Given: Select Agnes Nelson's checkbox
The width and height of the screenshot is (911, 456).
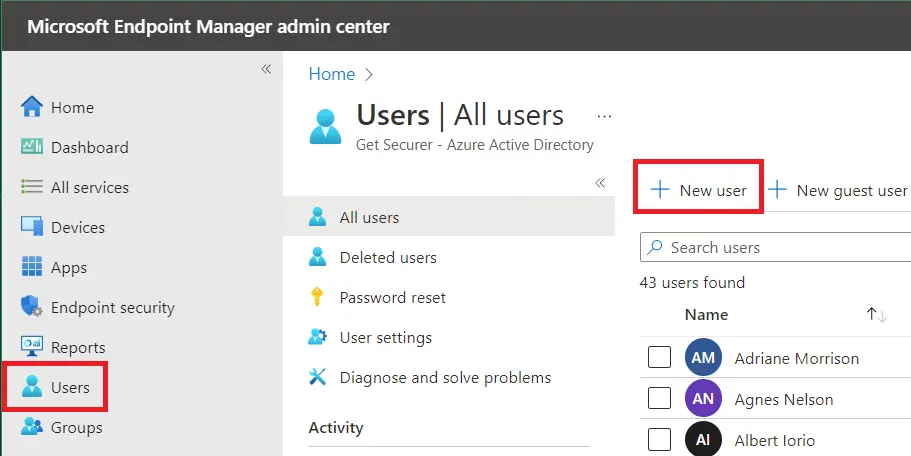Looking at the screenshot, I should (659, 399).
